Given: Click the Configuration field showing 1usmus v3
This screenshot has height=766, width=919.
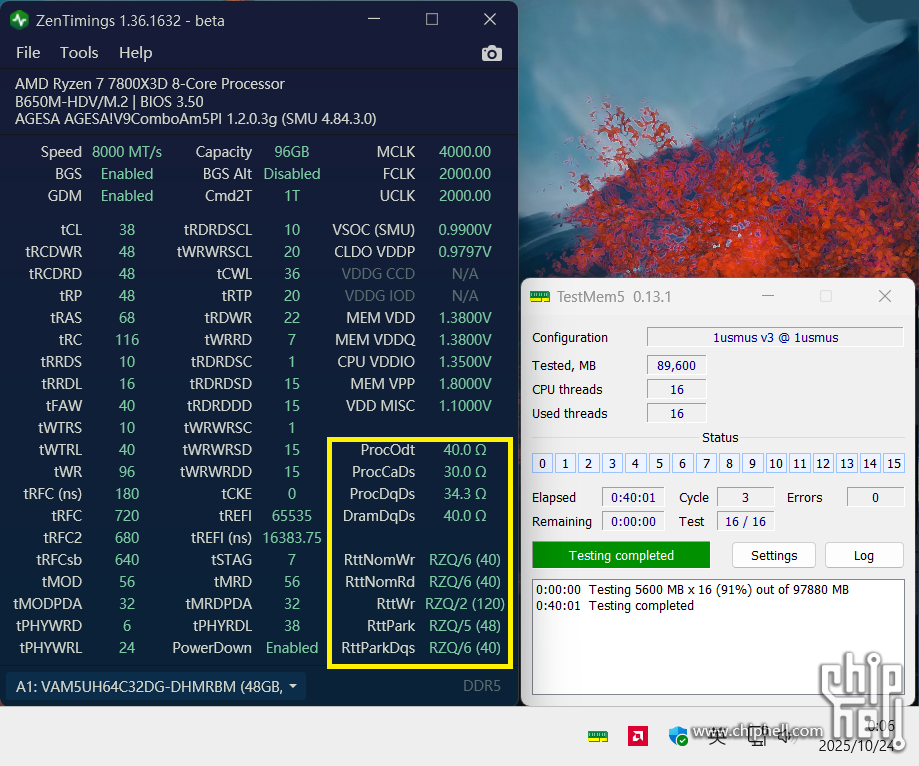Looking at the screenshot, I should point(775,337).
